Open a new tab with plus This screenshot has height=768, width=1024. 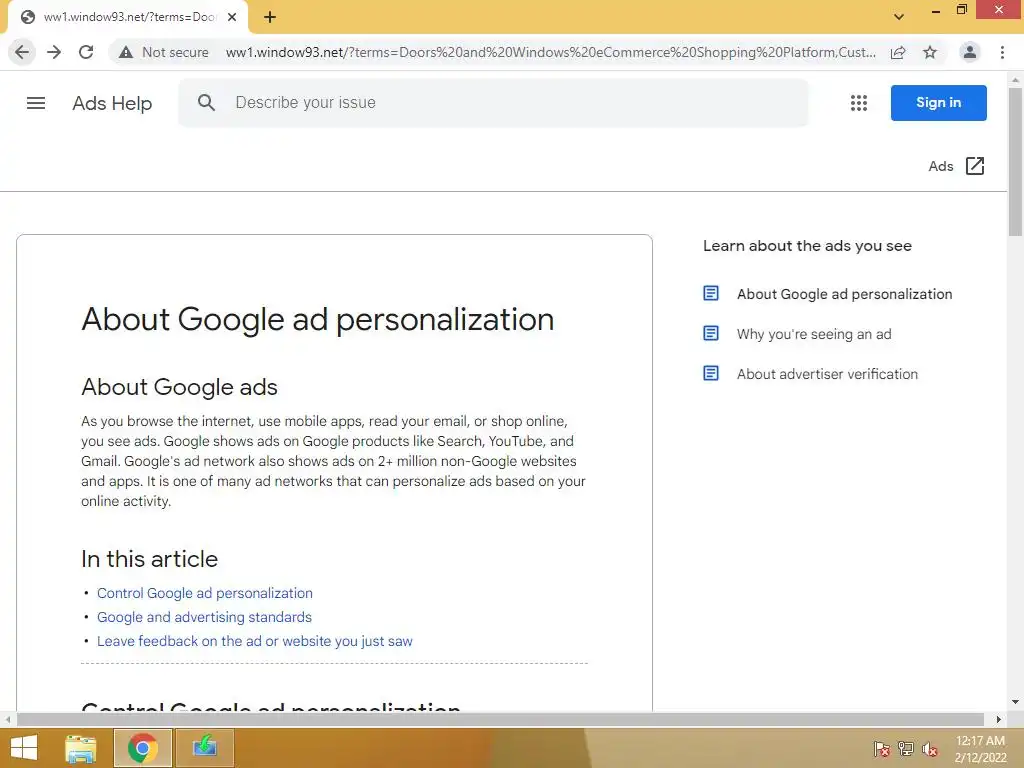(270, 17)
